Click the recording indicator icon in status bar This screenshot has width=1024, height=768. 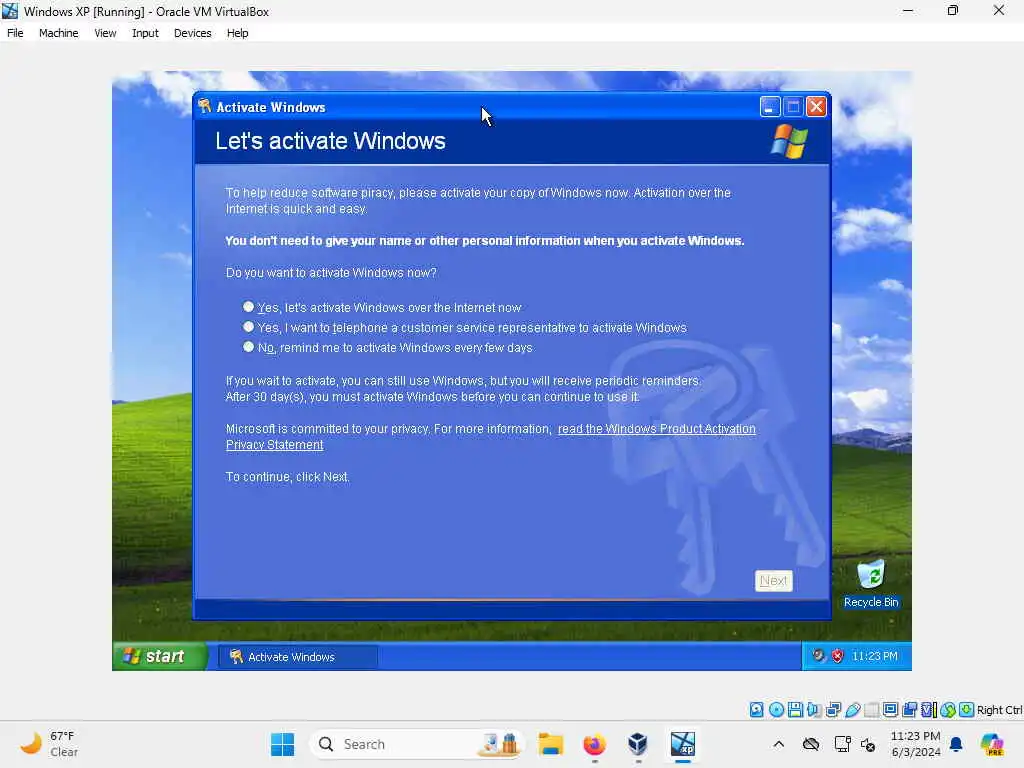coord(909,710)
